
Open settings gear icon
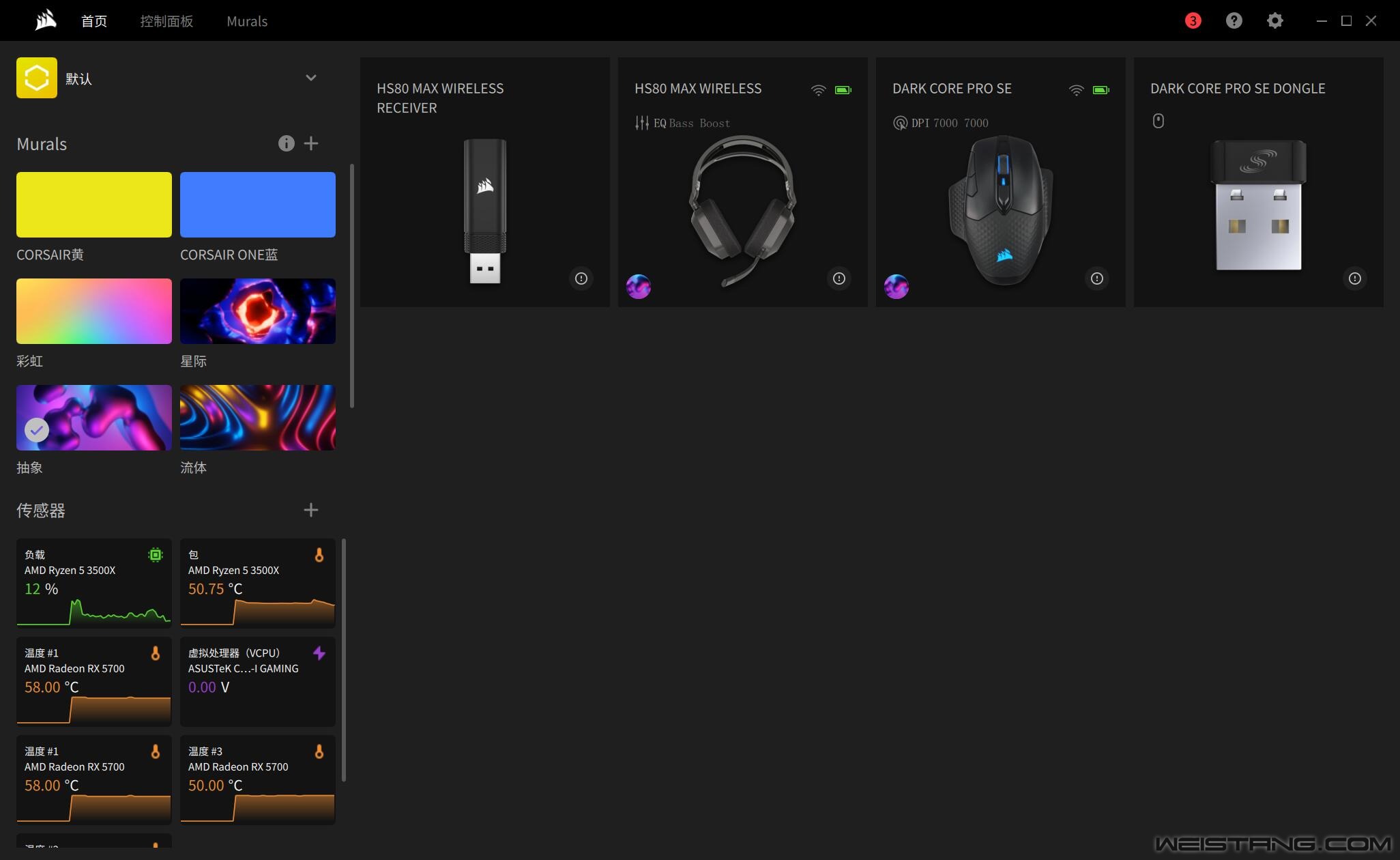(1274, 20)
